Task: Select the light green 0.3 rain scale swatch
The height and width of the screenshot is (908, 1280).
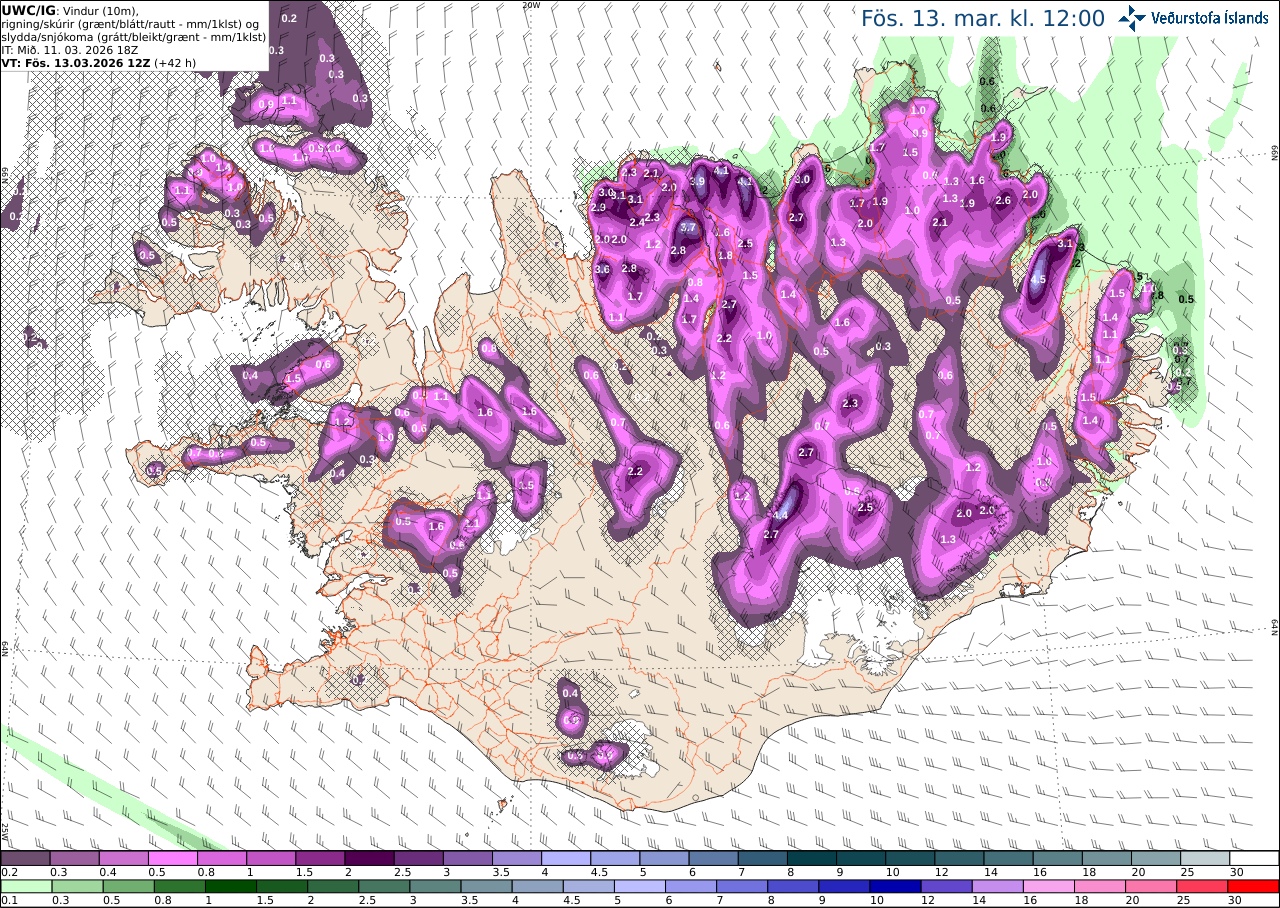Action: (x=77, y=886)
